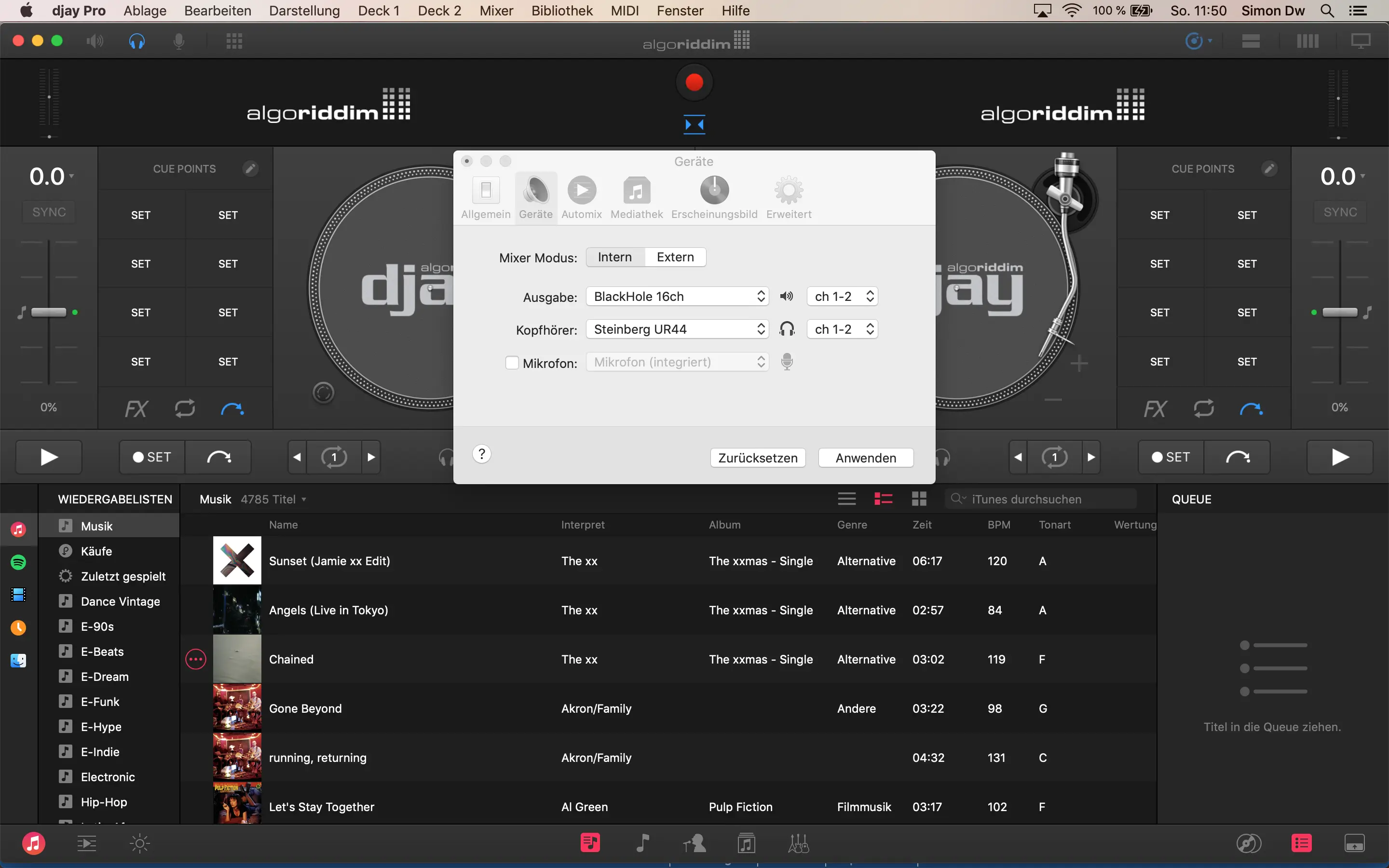
Task: Switch library to grid view
Action: point(919,499)
